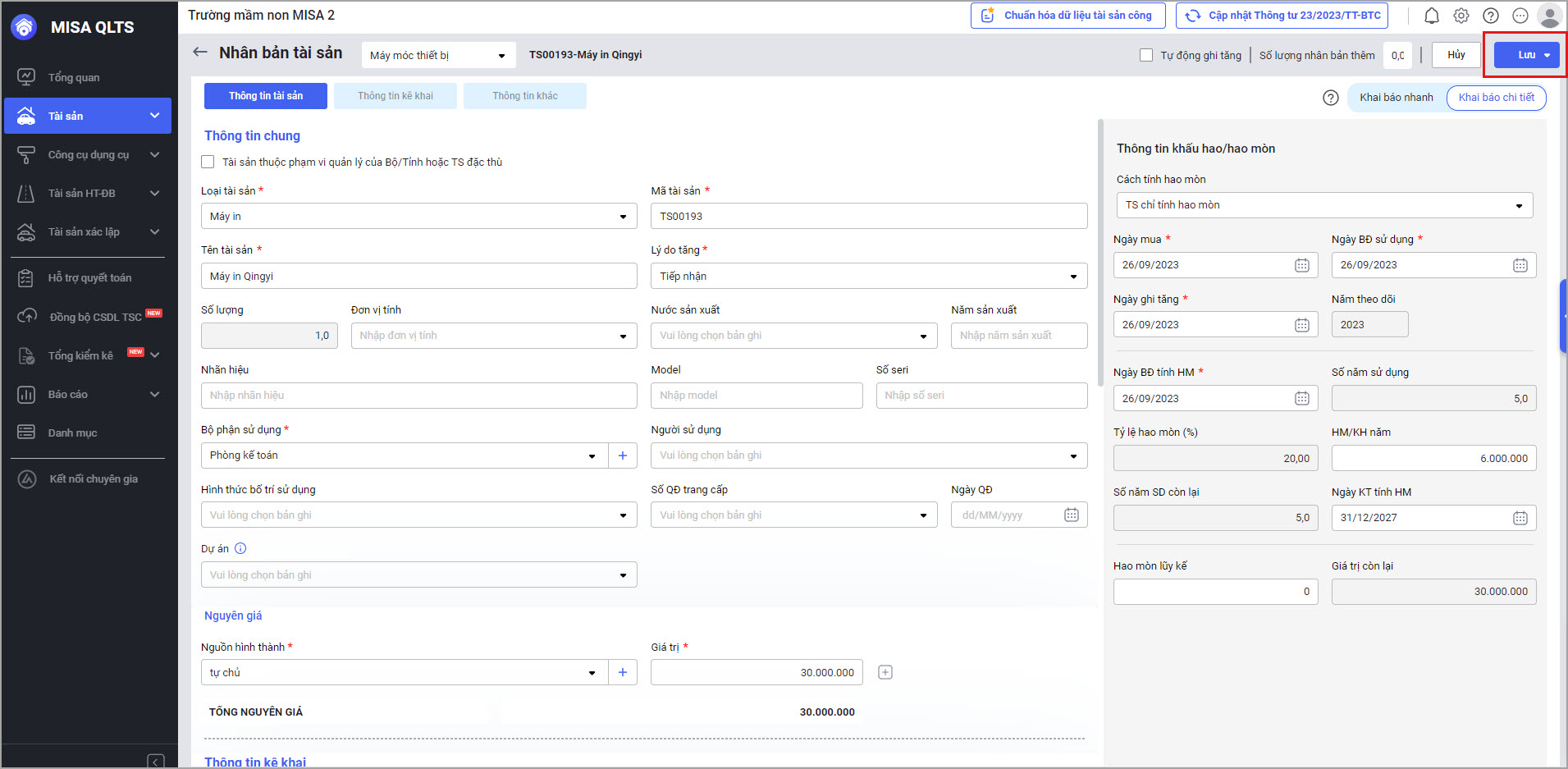Open the settings gear icon
Image resolution: width=1568 pixels, height=769 pixels.
[1461, 16]
